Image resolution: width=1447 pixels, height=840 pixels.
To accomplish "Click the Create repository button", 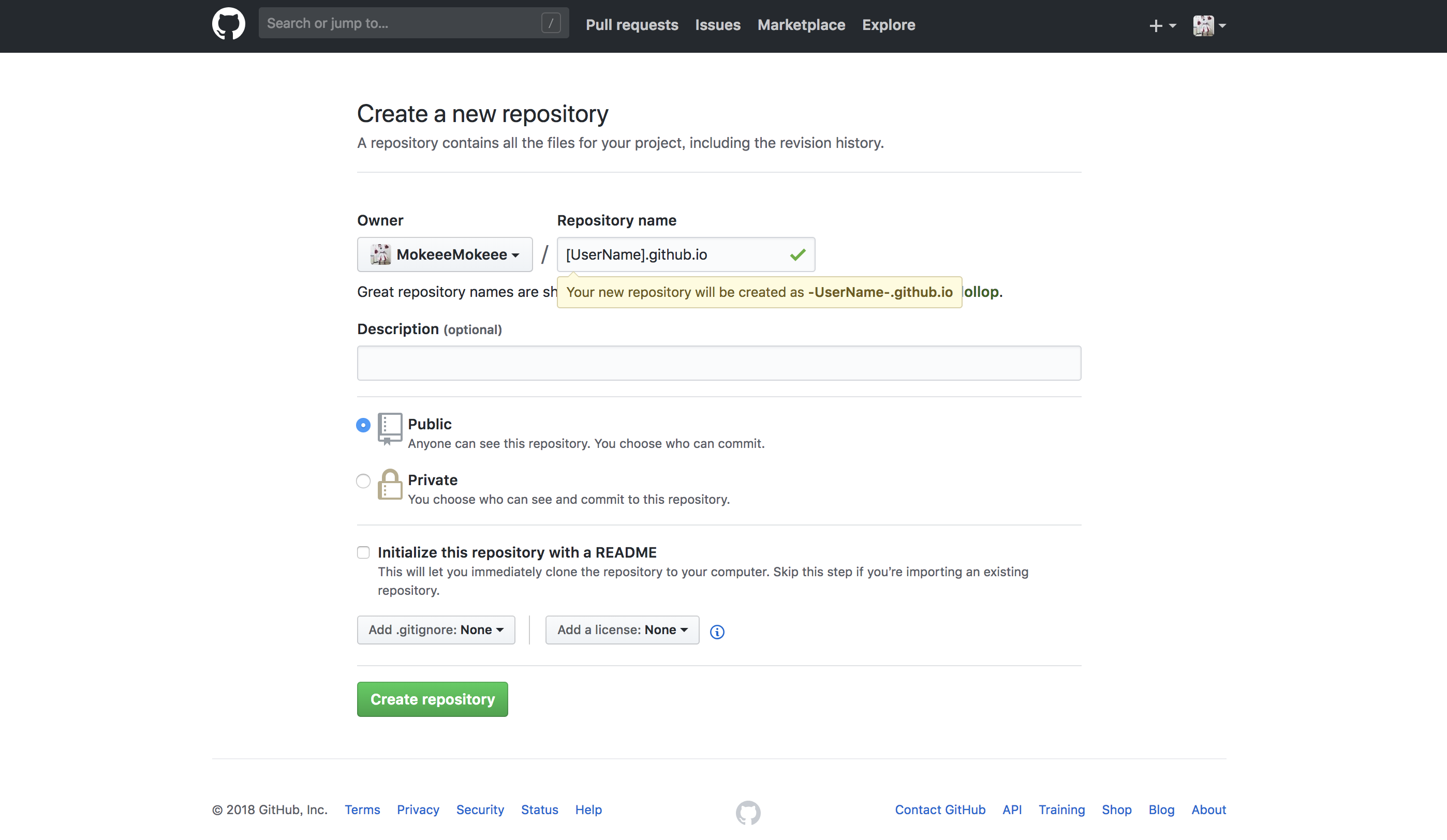I will pos(432,699).
